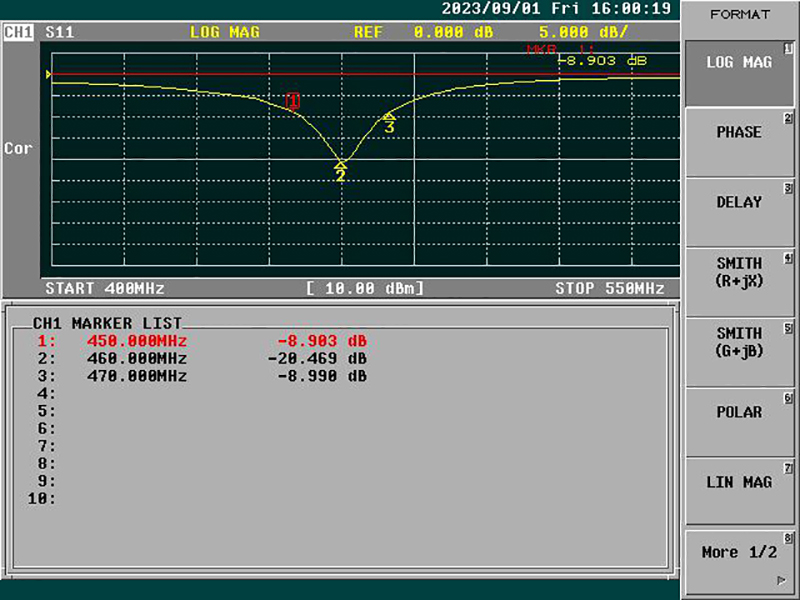
Task: Select marker list row 470.000MHz
Action: 202,376
